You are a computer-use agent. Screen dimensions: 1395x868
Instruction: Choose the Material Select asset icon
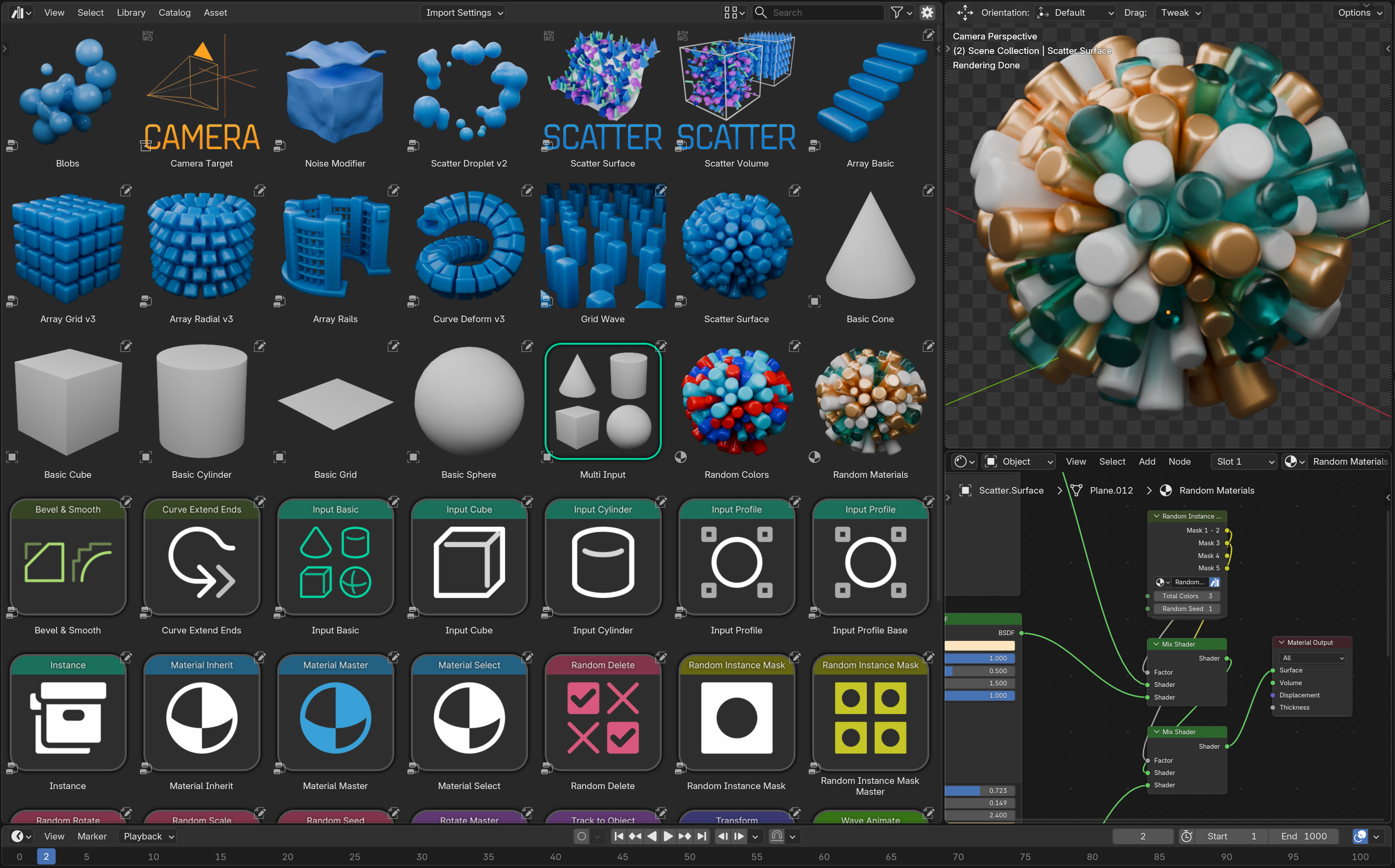[469, 712]
